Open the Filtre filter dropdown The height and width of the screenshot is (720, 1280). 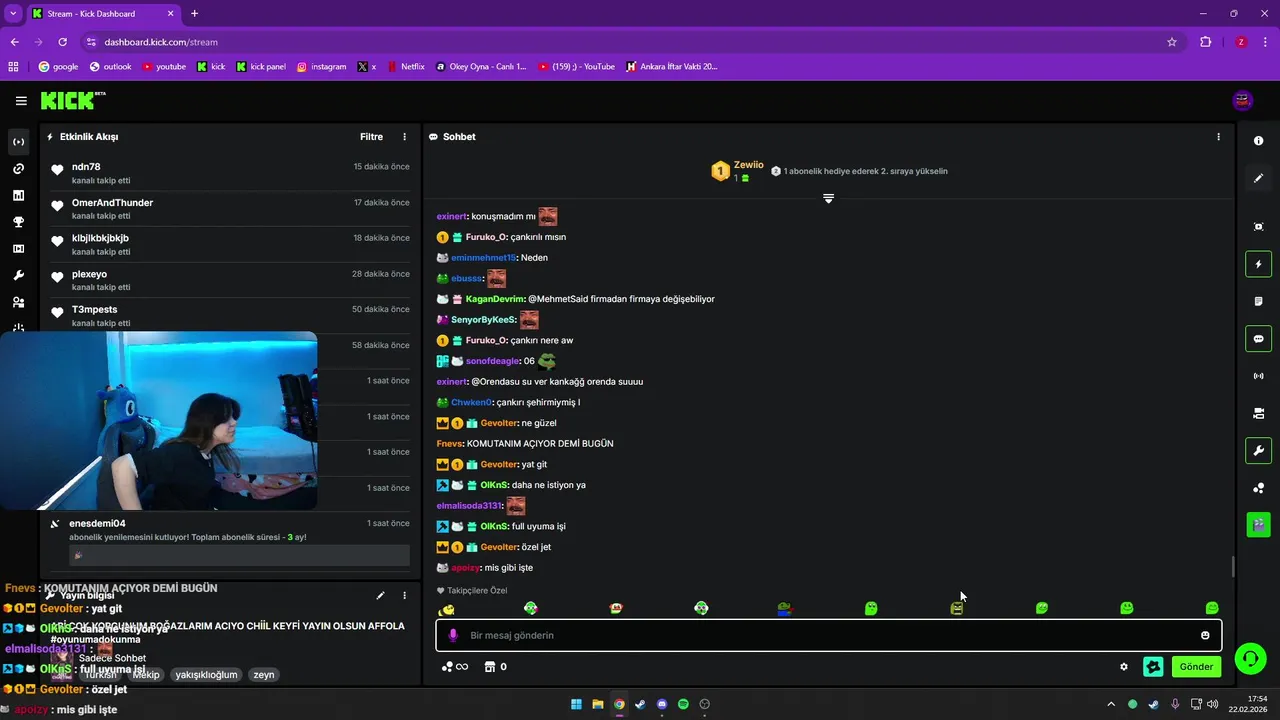tap(371, 137)
